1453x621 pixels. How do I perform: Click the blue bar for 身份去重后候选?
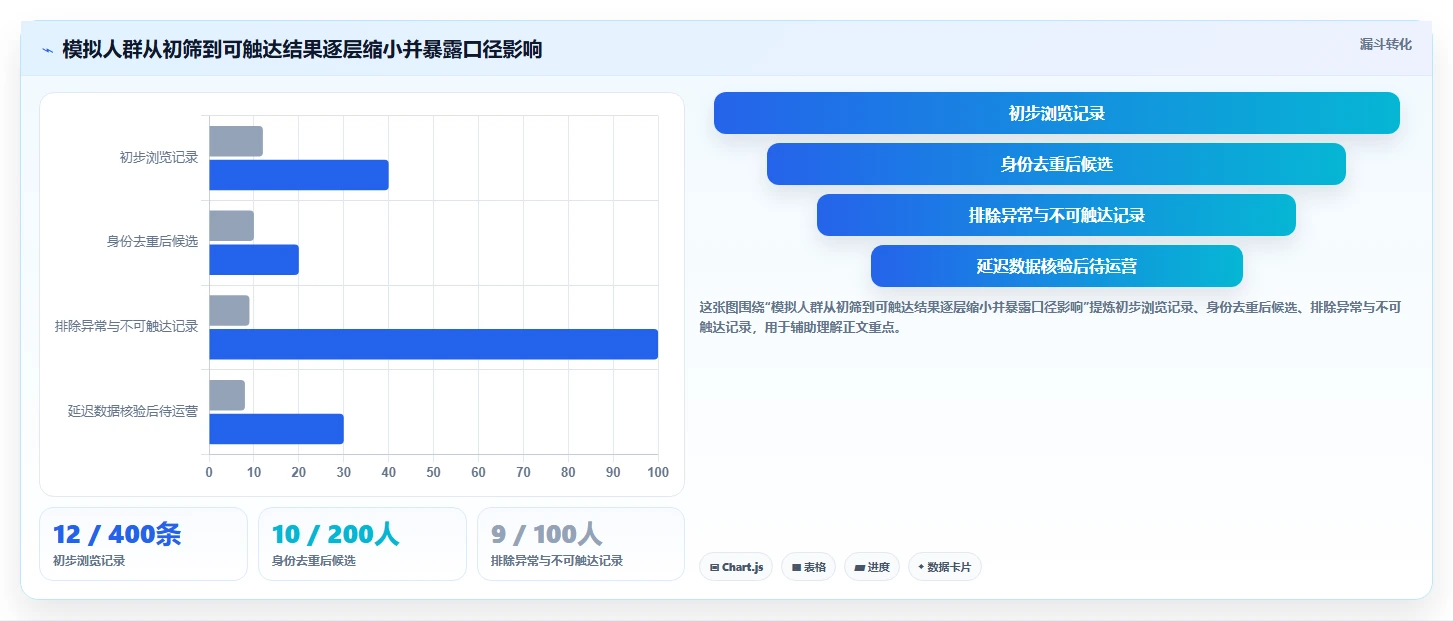(x=254, y=260)
